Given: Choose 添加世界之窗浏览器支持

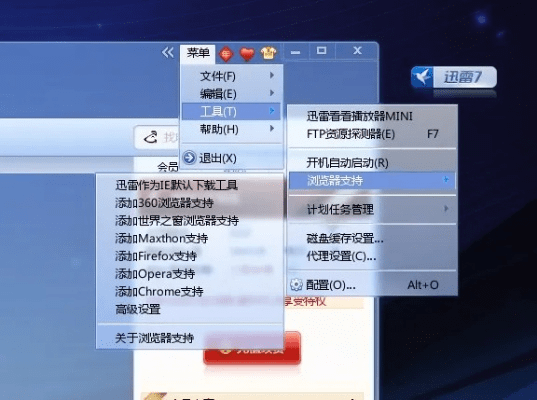Looking at the screenshot, I should point(190,221).
